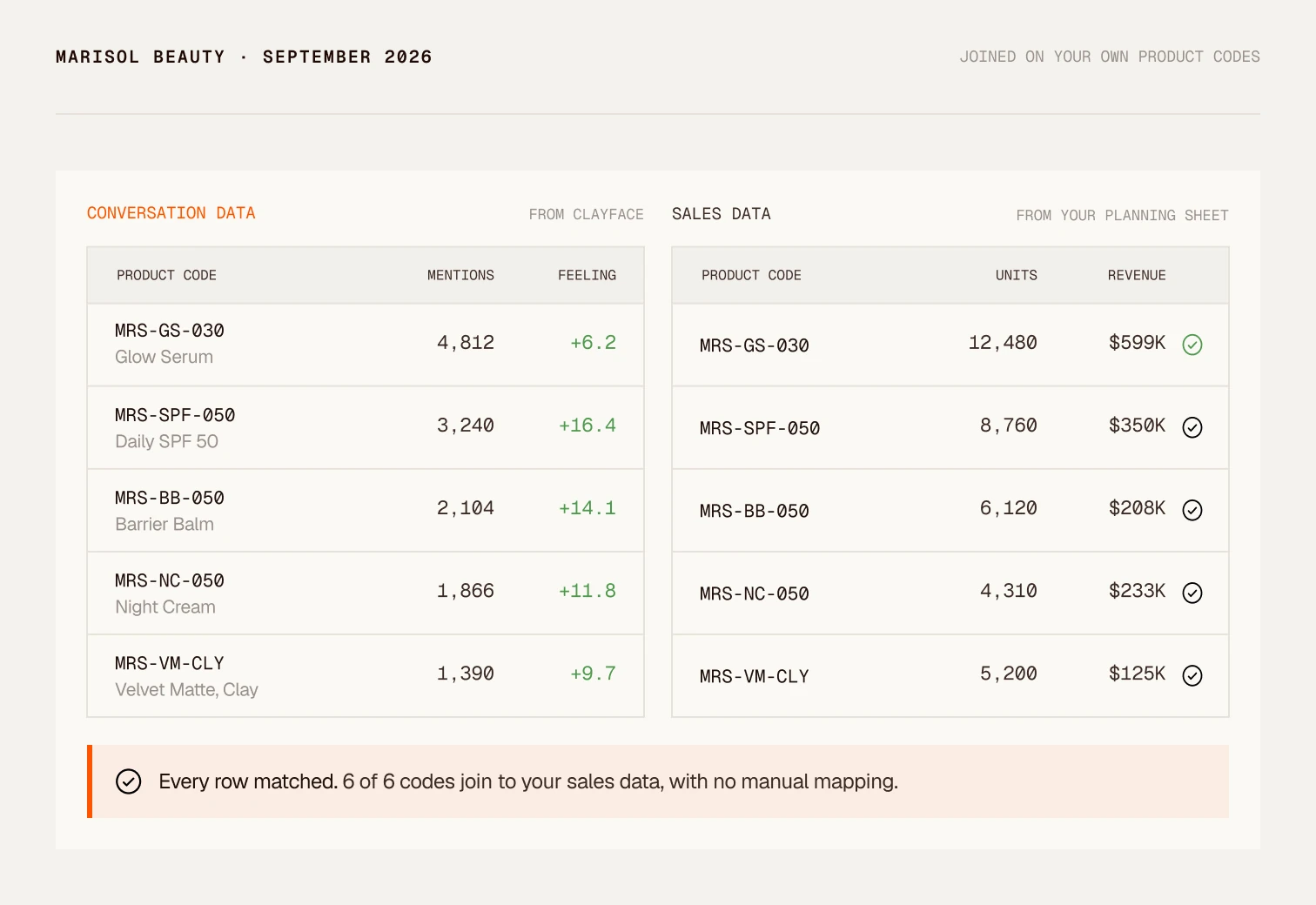Click the +6.2 feeling score
This screenshot has width=1316, height=905.
593,343
